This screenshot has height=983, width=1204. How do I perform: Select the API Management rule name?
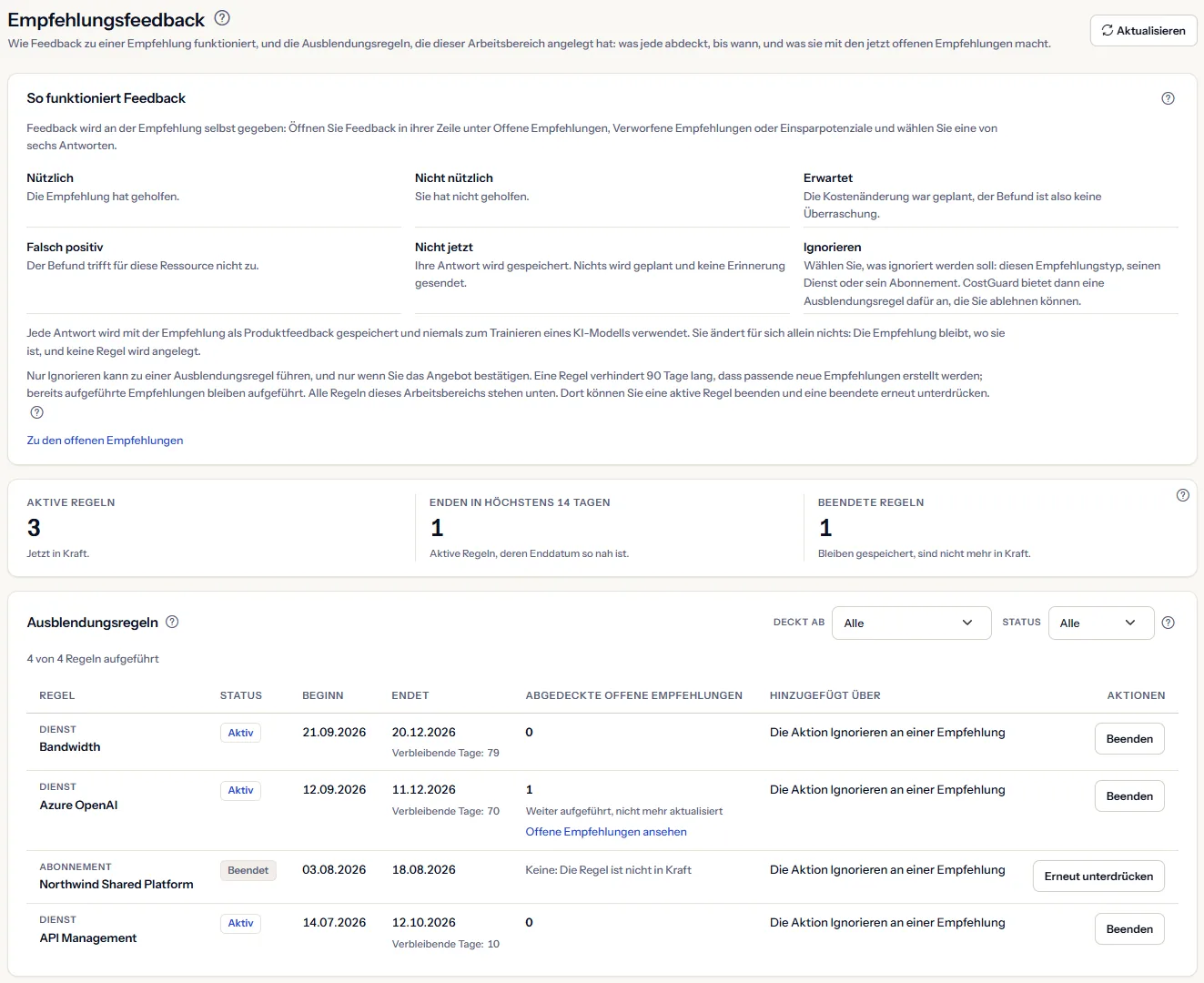click(x=88, y=938)
